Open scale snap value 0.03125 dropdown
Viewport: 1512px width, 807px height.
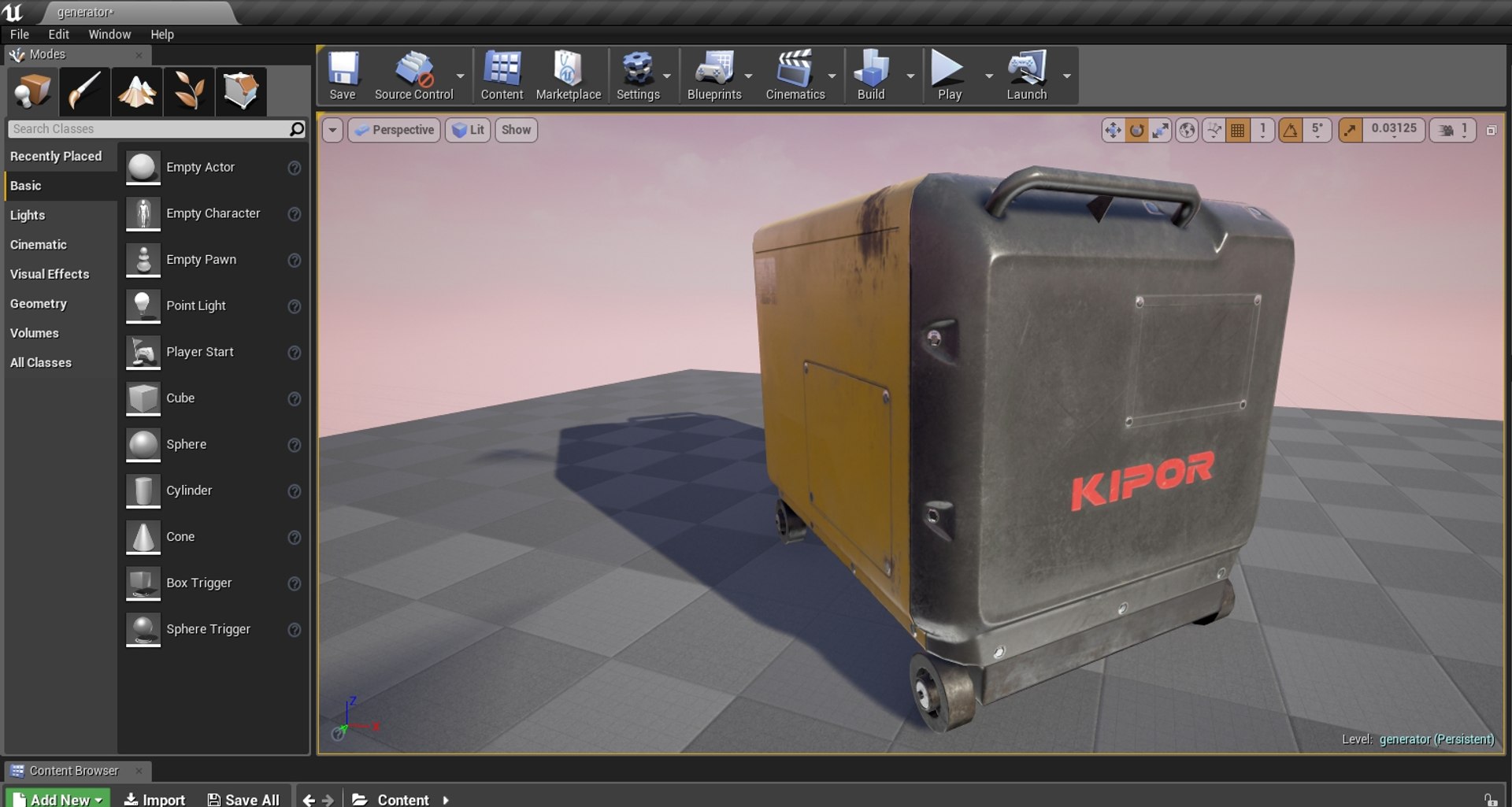tap(1394, 131)
